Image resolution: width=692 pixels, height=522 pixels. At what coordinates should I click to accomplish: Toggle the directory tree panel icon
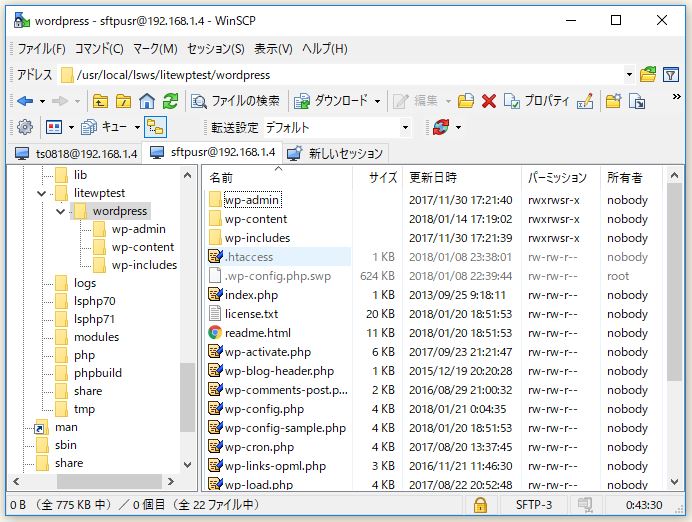coord(155,128)
